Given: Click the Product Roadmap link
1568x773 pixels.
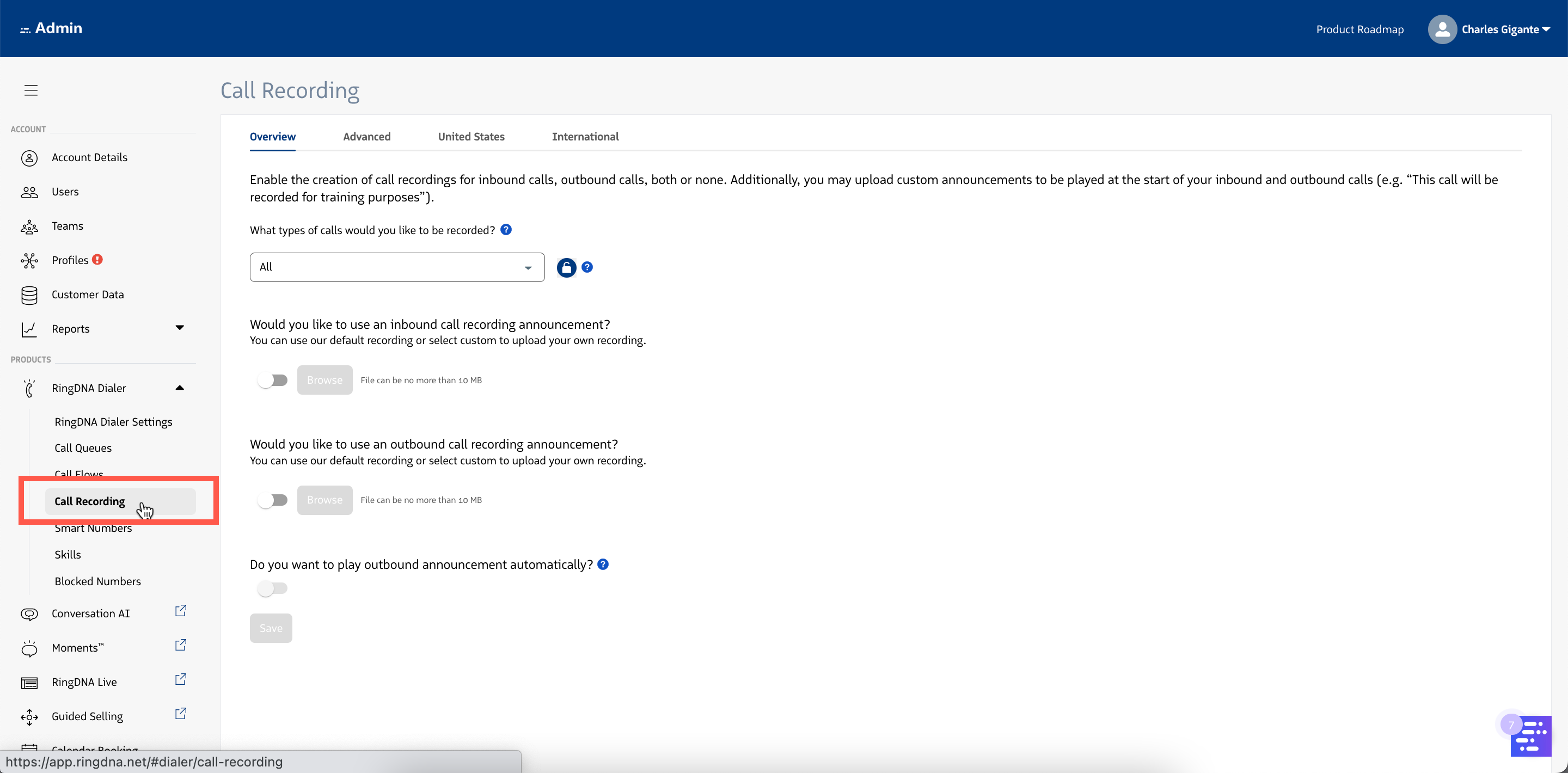Looking at the screenshot, I should tap(1359, 29).
